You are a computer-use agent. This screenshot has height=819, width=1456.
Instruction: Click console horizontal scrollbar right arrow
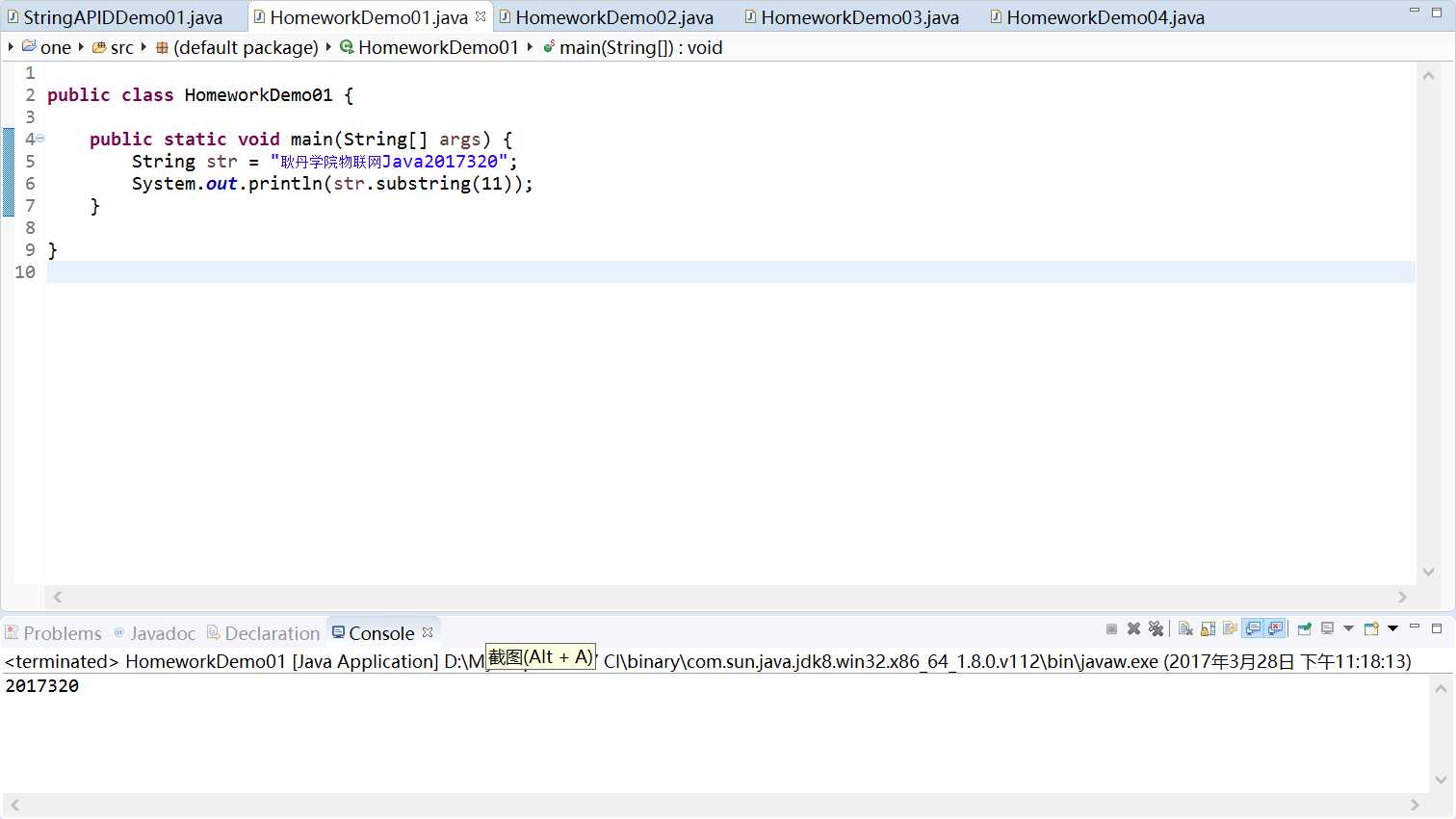[x=1415, y=805]
